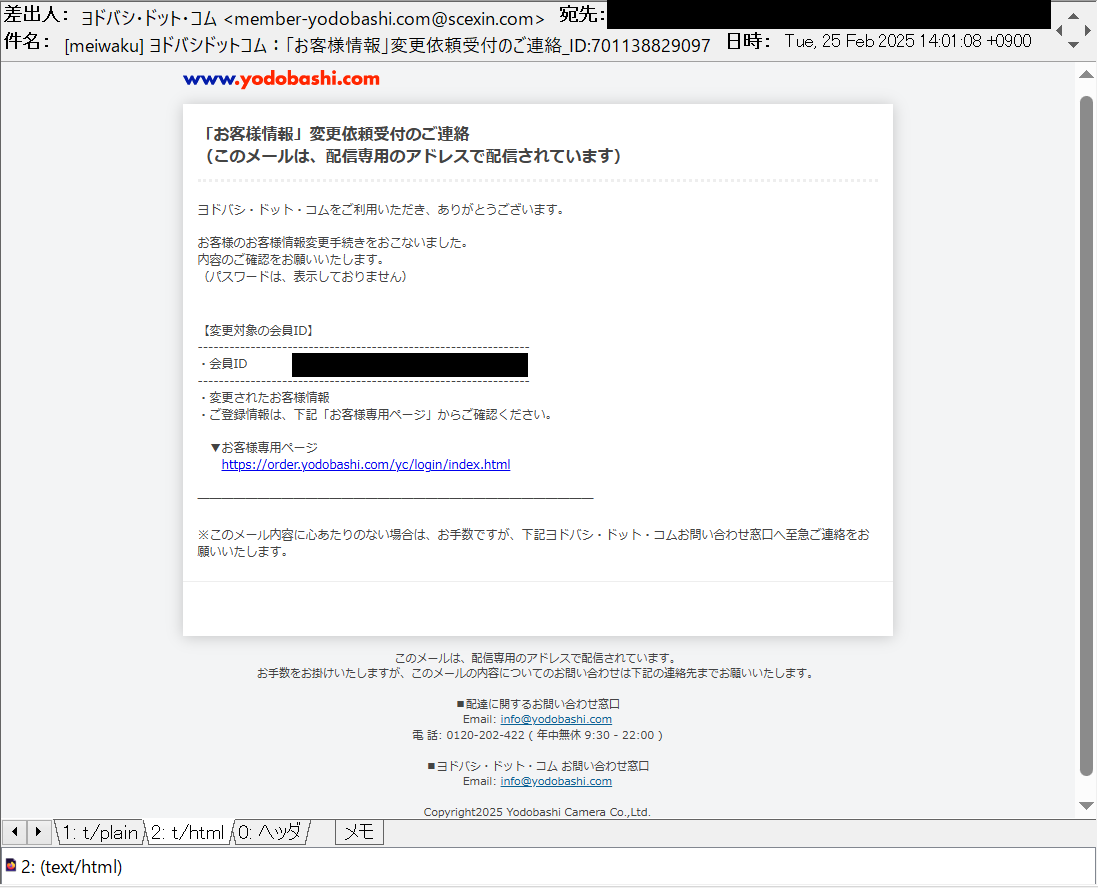Click the header pane up arrow

pyautogui.click(x=1073, y=15)
